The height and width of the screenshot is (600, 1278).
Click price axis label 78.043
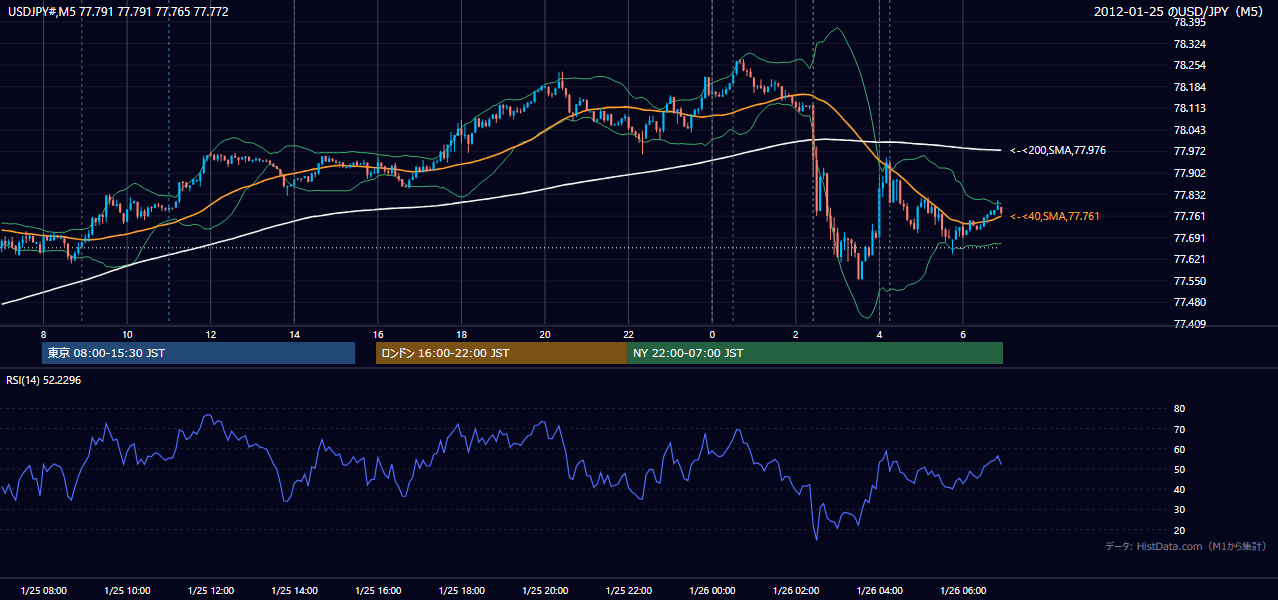[x=1192, y=130]
